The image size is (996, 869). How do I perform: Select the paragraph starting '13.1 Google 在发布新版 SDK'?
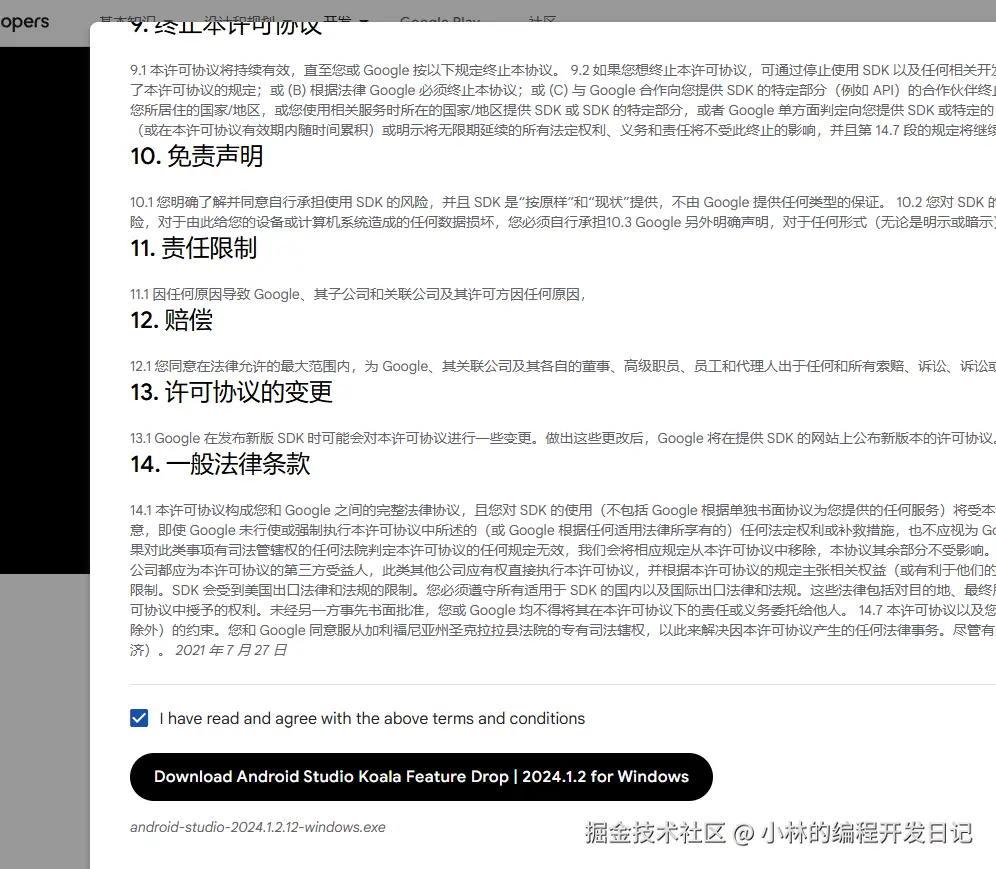(x=563, y=438)
